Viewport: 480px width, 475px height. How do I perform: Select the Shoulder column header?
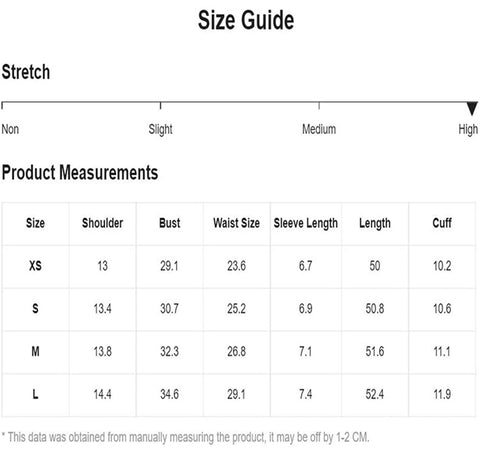click(x=102, y=223)
